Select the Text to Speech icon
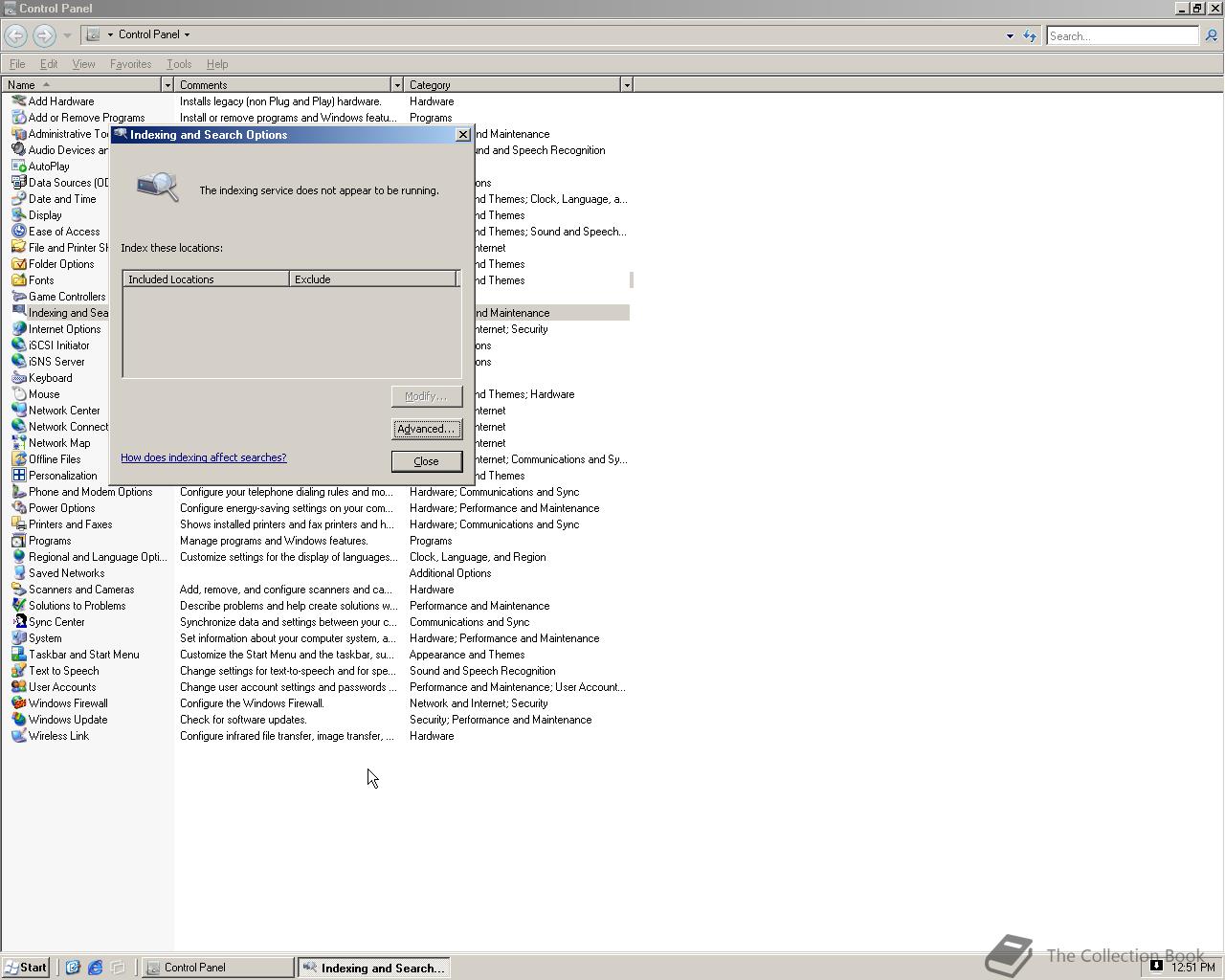Image resolution: width=1225 pixels, height=980 pixels. point(19,671)
